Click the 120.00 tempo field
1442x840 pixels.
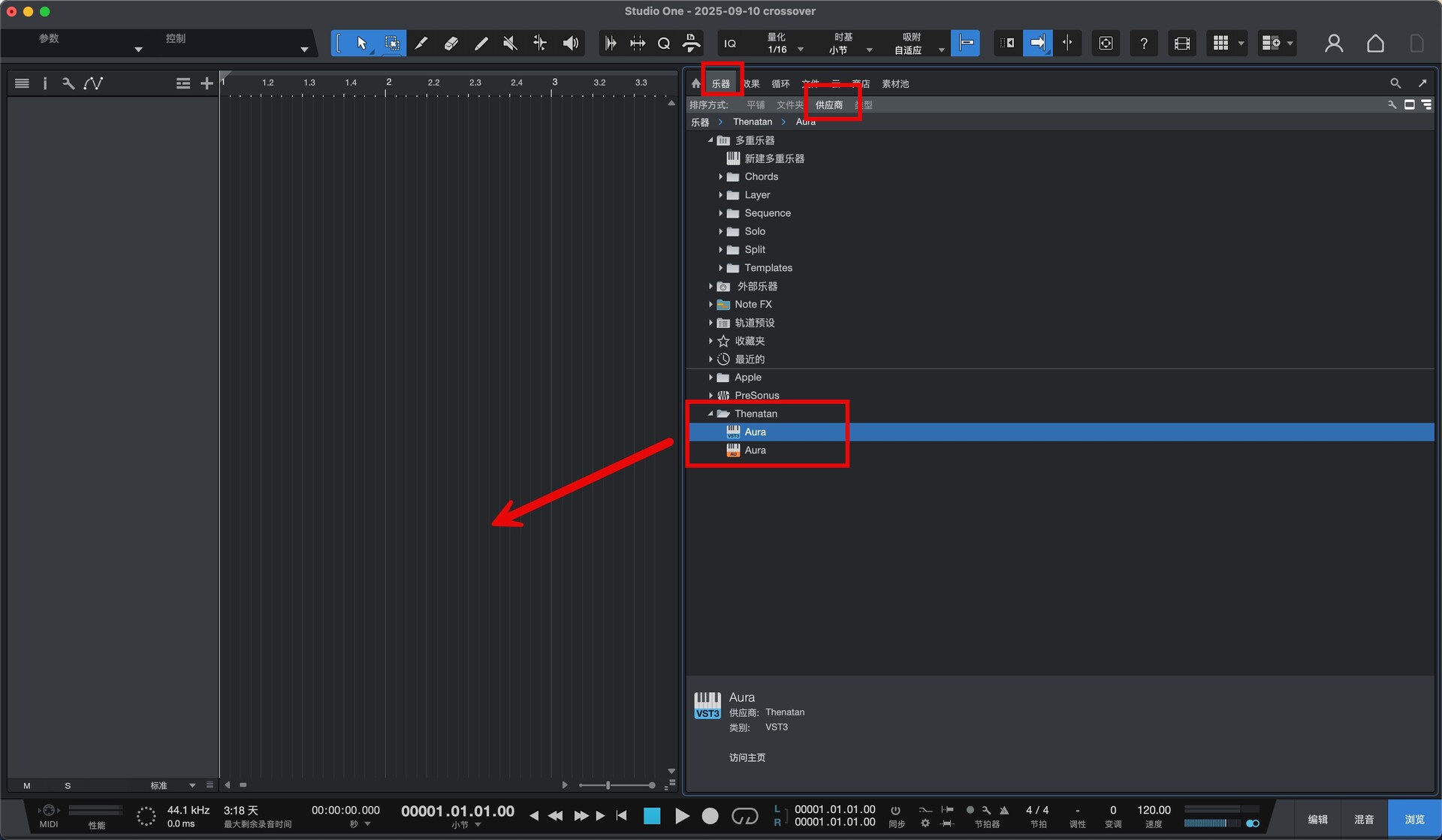pyautogui.click(x=1154, y=810)
